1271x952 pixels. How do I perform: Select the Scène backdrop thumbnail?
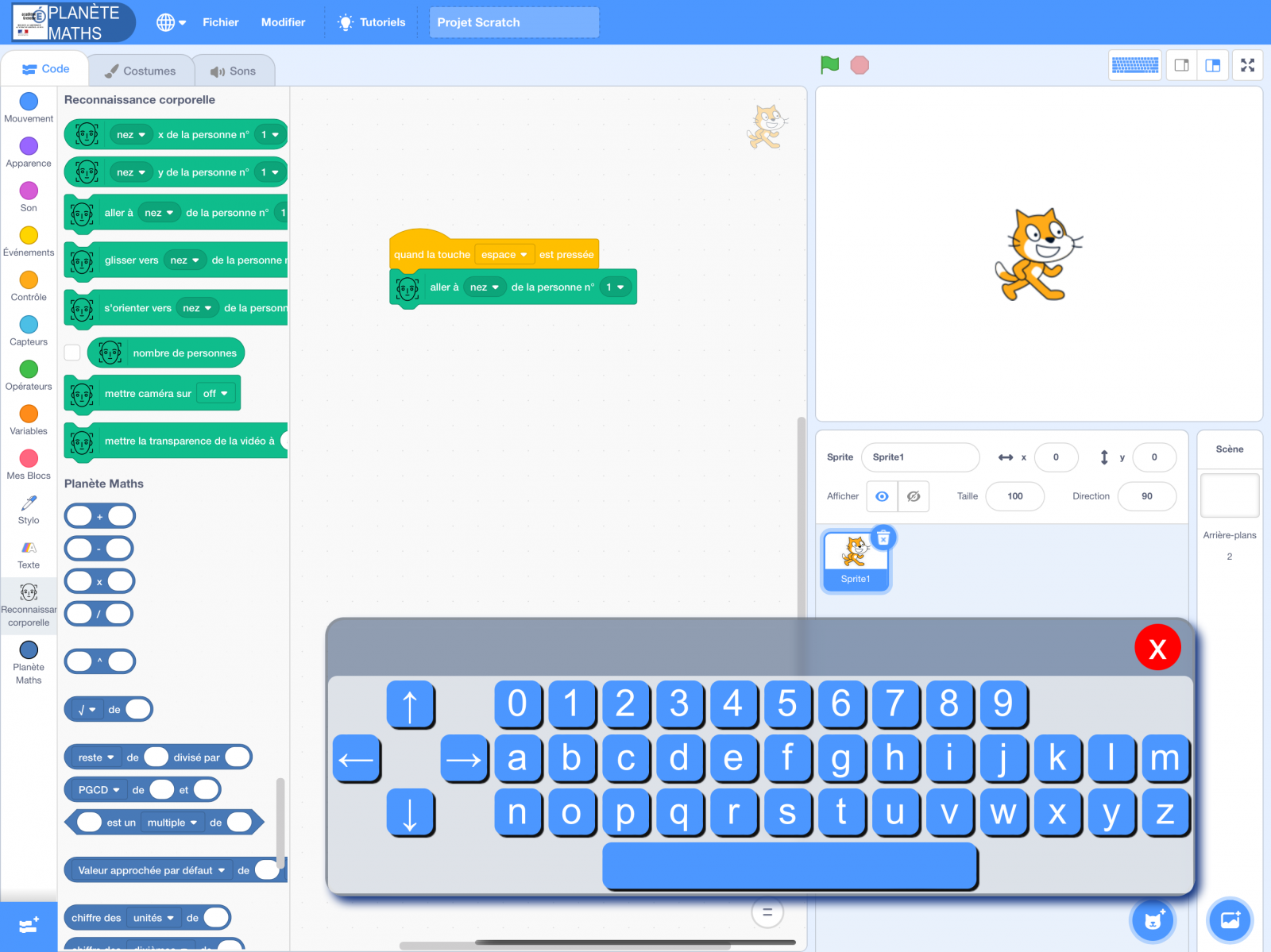(x=1229, y=495)
